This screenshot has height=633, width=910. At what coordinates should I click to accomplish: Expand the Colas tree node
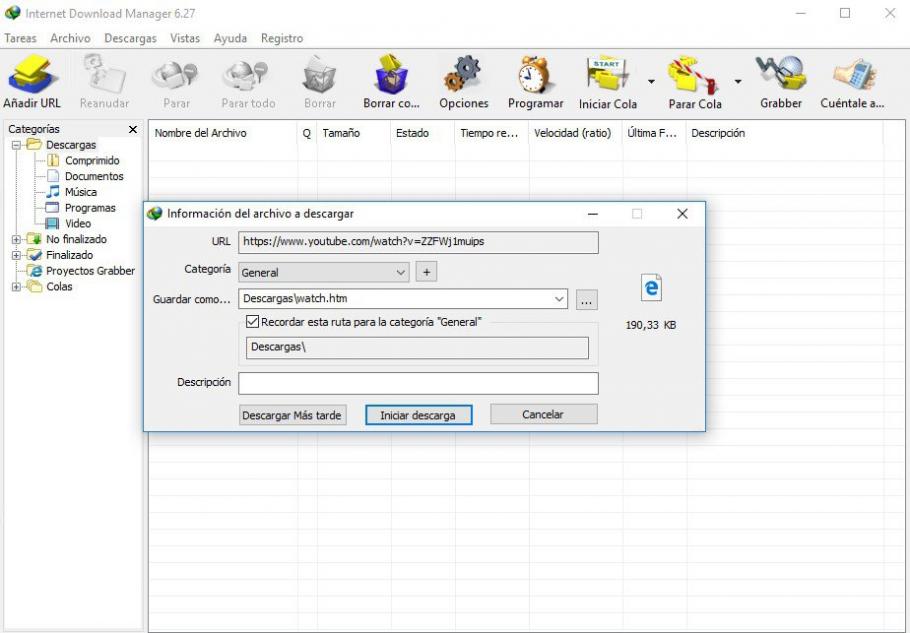16,287
